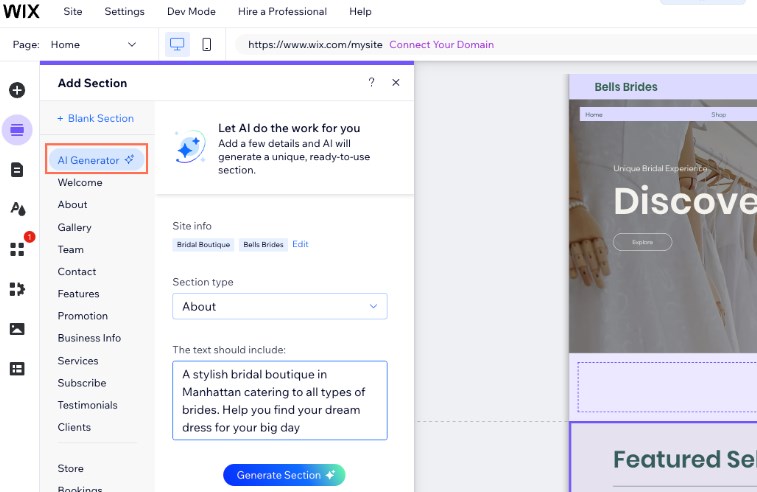The height and width of the screenshot is (492, 757).
Task: Open the Dev Mode menu
Action: coord(191,12)
